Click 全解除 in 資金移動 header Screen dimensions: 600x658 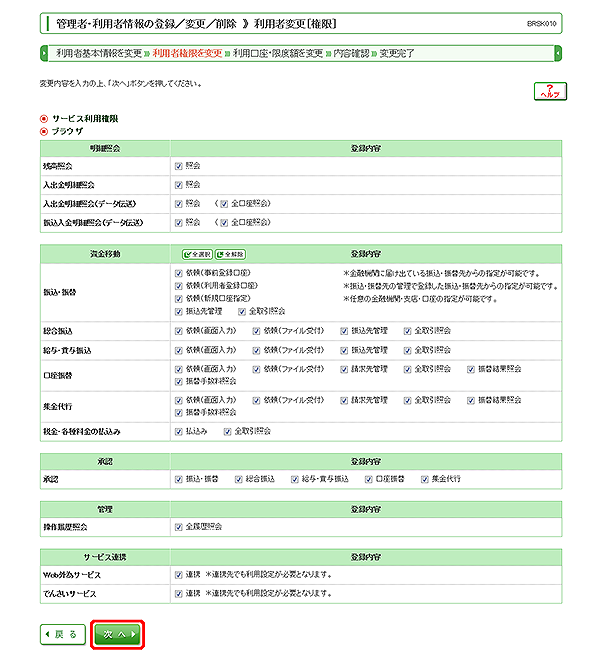tap(230, 254)
